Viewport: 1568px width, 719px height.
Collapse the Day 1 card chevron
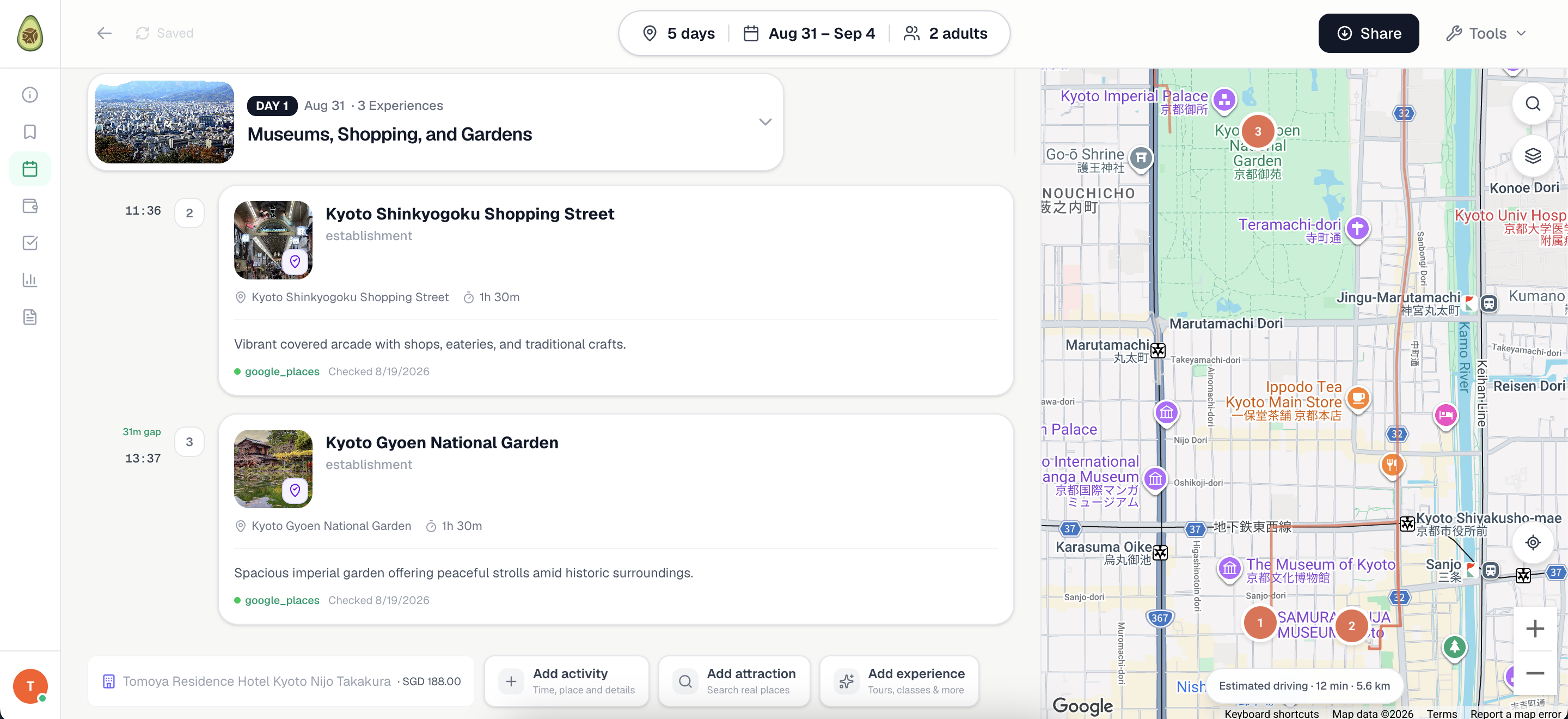(x=765, y=122)
